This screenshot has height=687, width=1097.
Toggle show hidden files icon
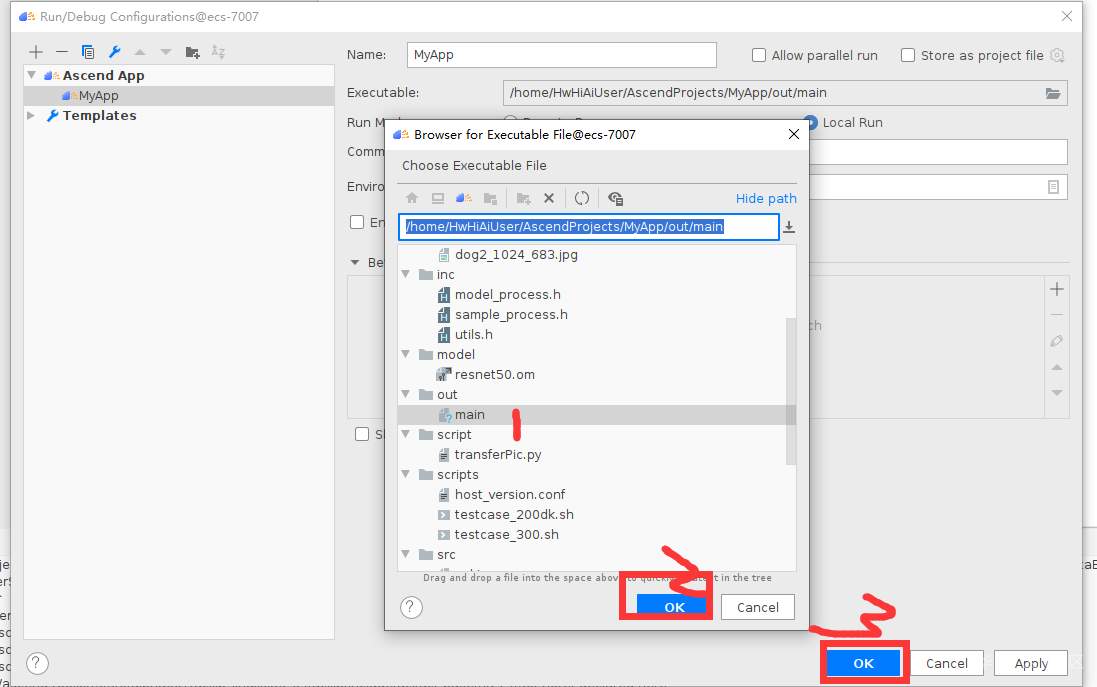[x=616, y=199]
